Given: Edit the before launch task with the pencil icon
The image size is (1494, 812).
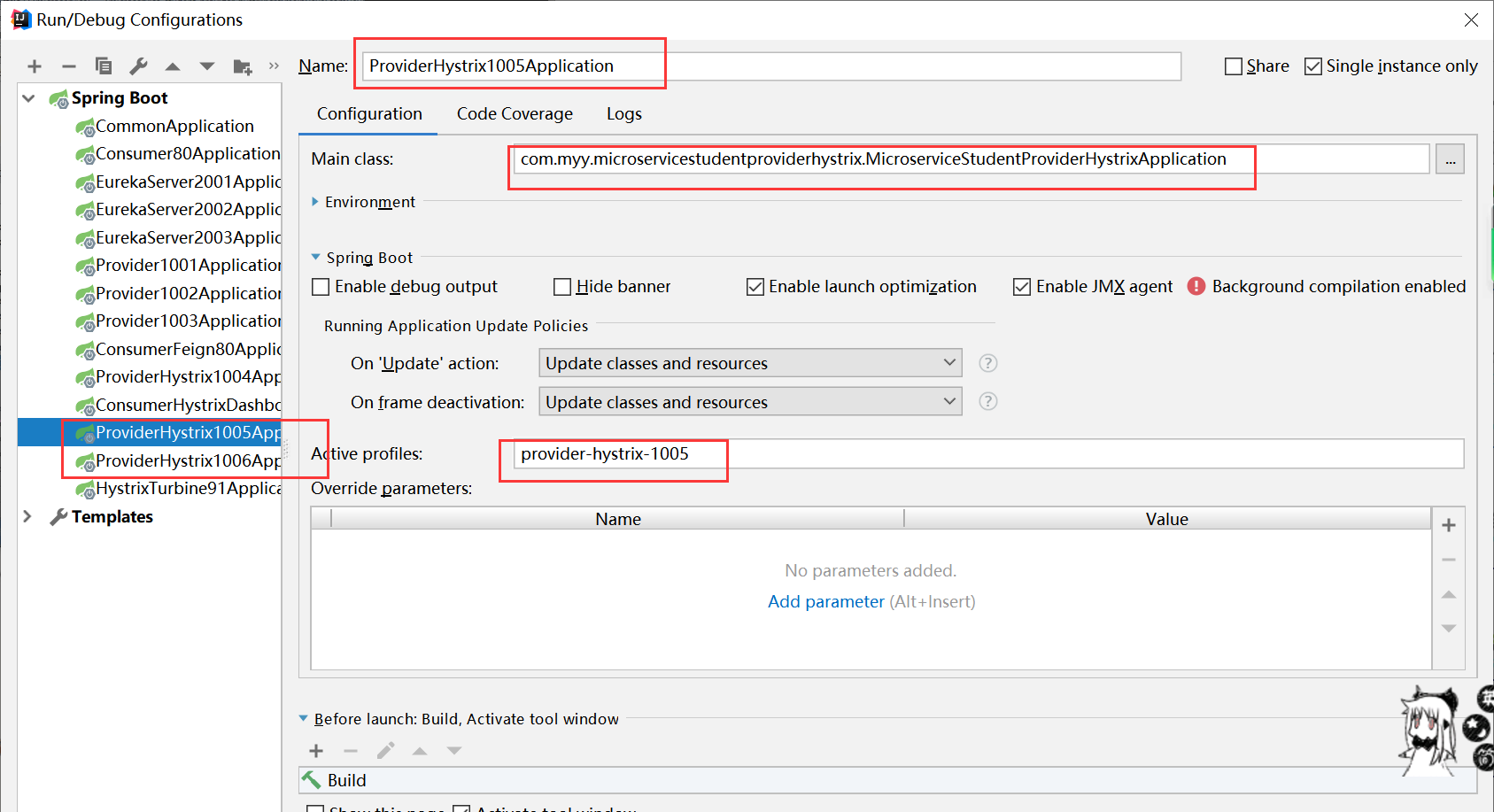Looking at the screenshot, I should (x=385, y=751).
